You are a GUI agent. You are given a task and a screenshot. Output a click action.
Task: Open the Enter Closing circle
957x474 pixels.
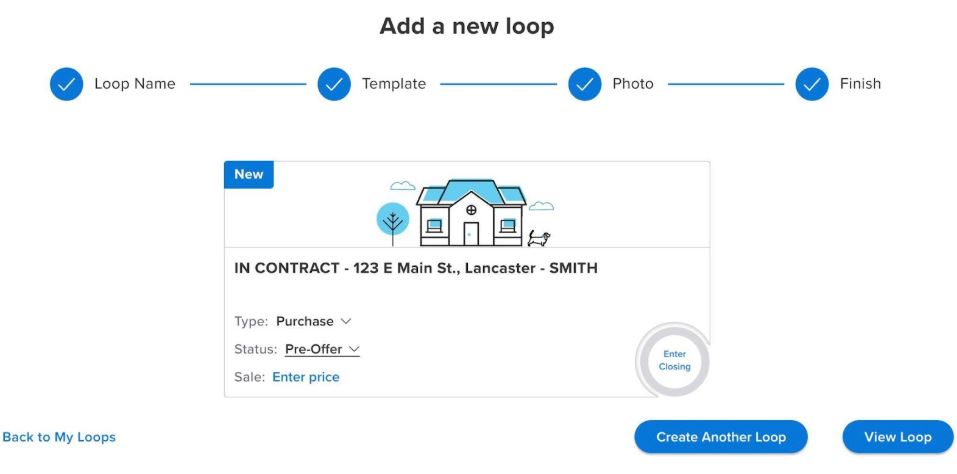pos(674,360)
